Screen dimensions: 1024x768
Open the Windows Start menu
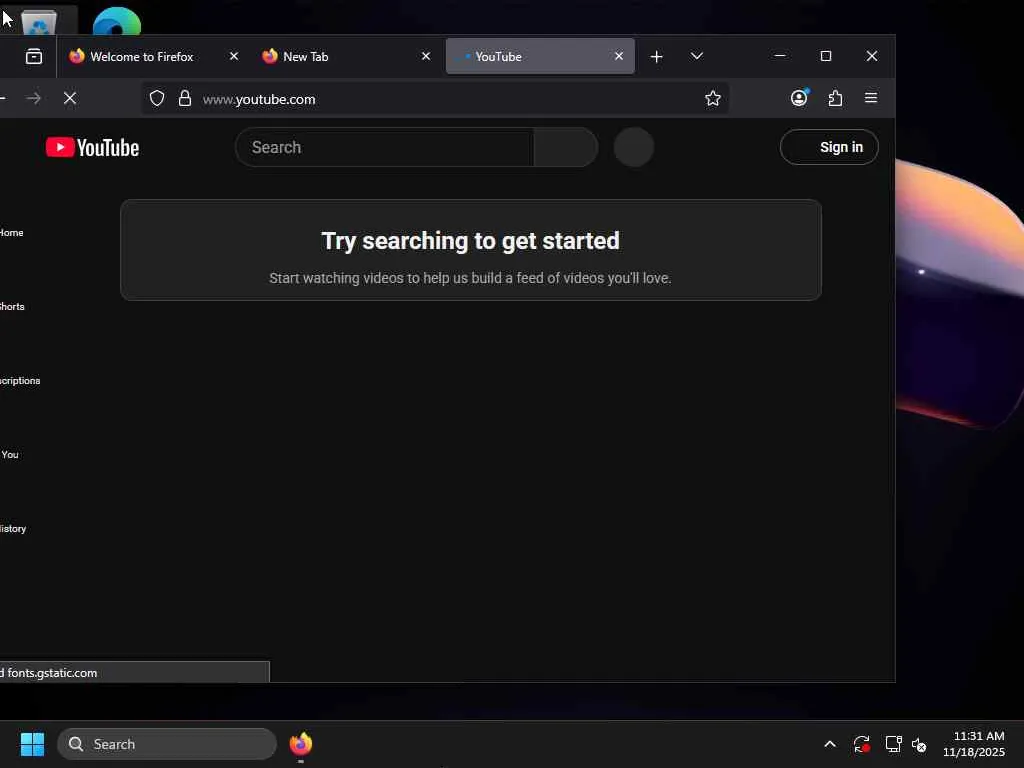pyautogui.click(x=32, y=744)
